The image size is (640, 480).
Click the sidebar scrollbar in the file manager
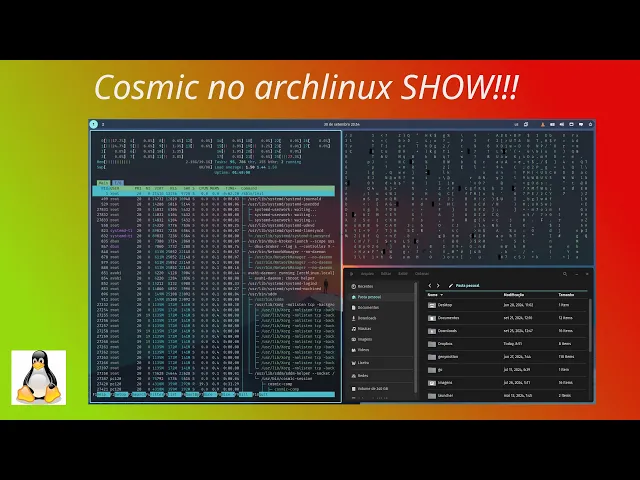(416, 338)
